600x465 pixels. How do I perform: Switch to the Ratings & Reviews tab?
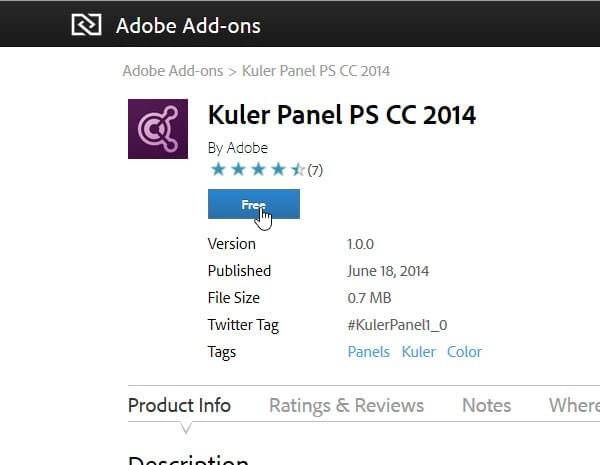[346, 405]
